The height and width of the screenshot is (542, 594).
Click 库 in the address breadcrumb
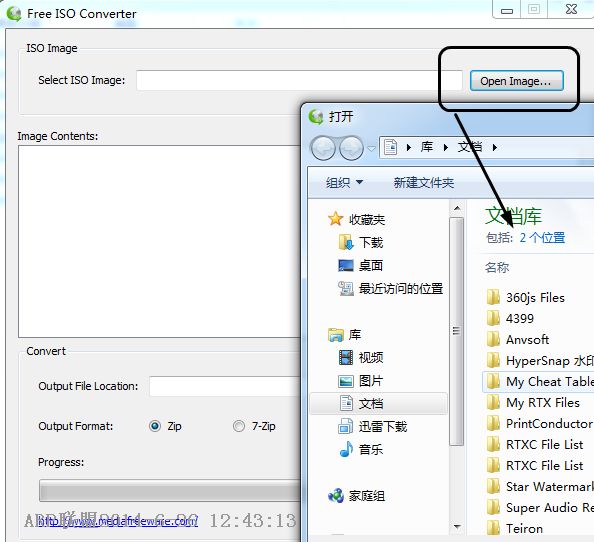point(427,147)
